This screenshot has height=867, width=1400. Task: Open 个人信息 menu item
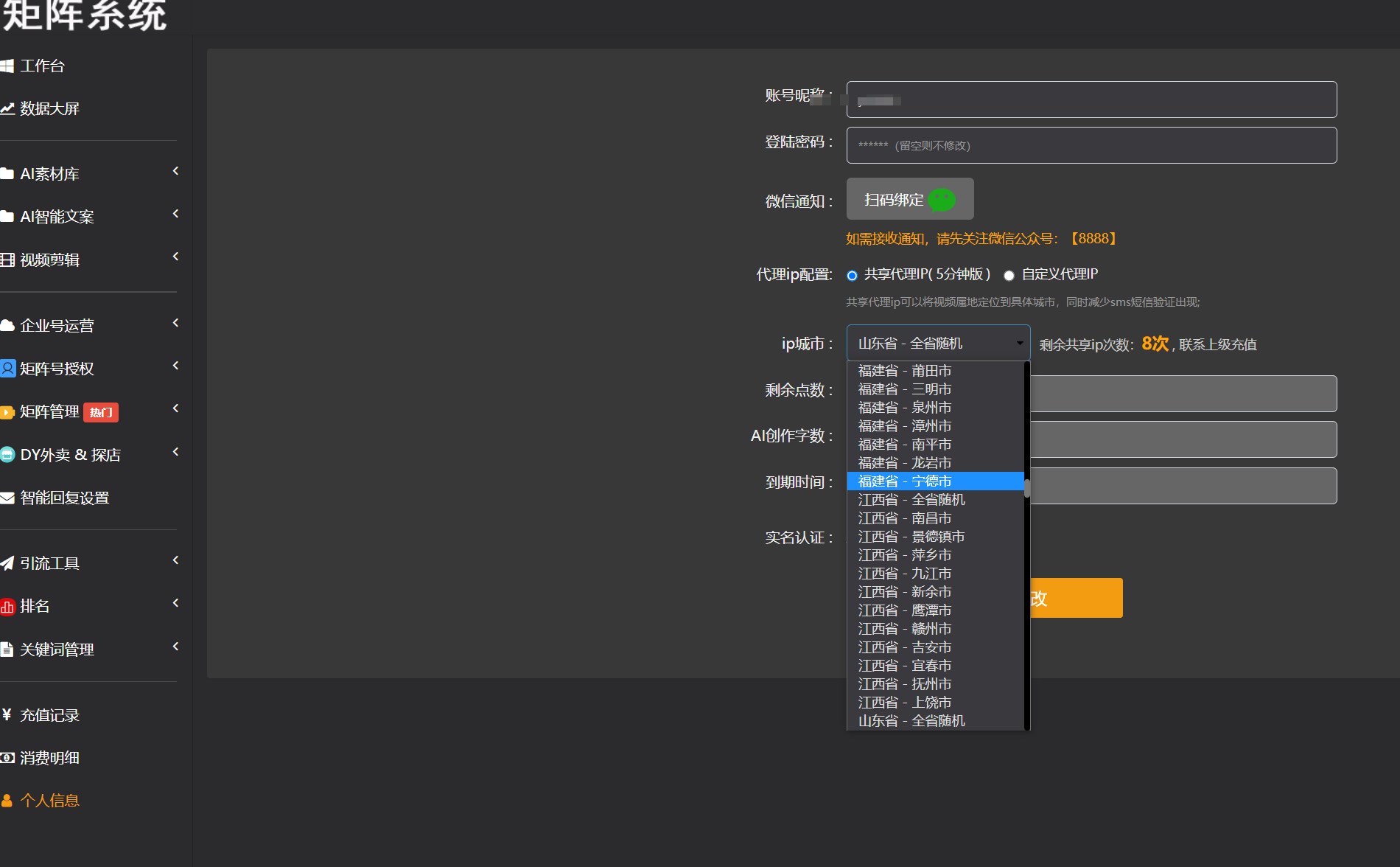click(x=49, y=801)
